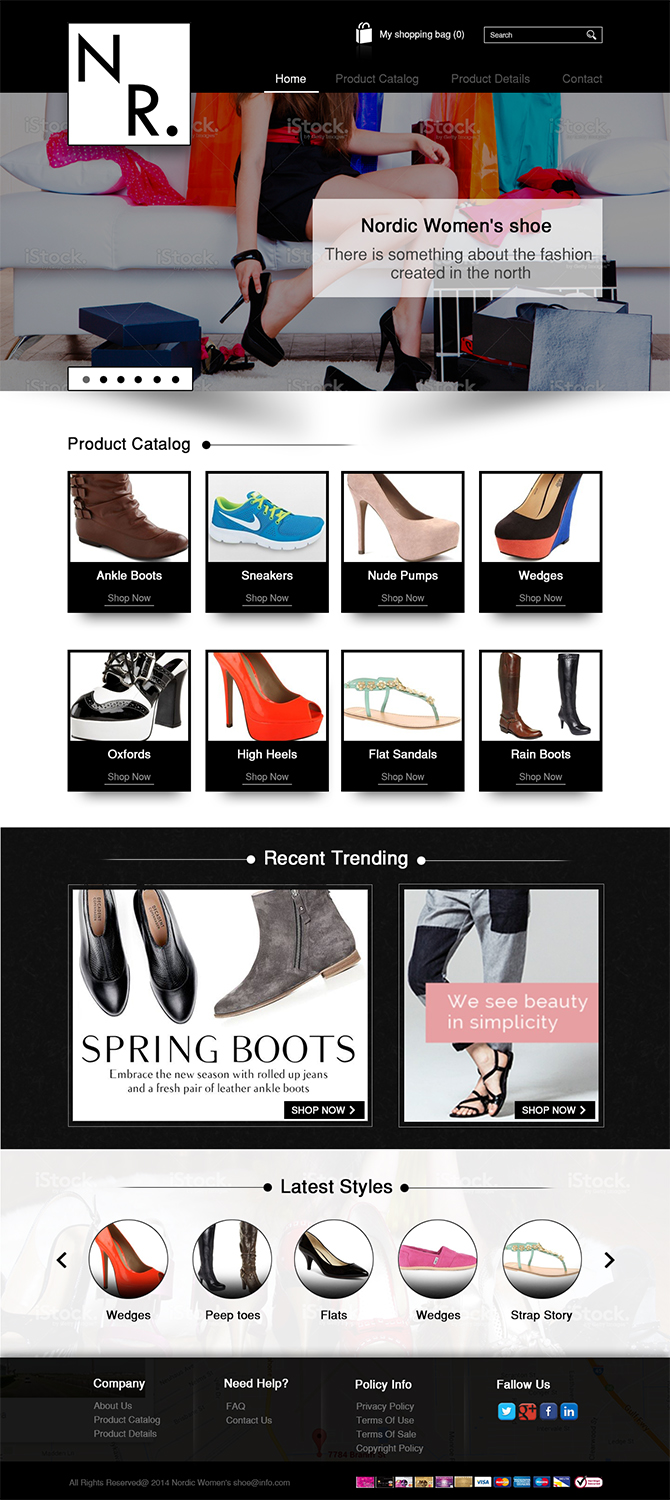Open the Product Catalog nav tab

(377, 78)
